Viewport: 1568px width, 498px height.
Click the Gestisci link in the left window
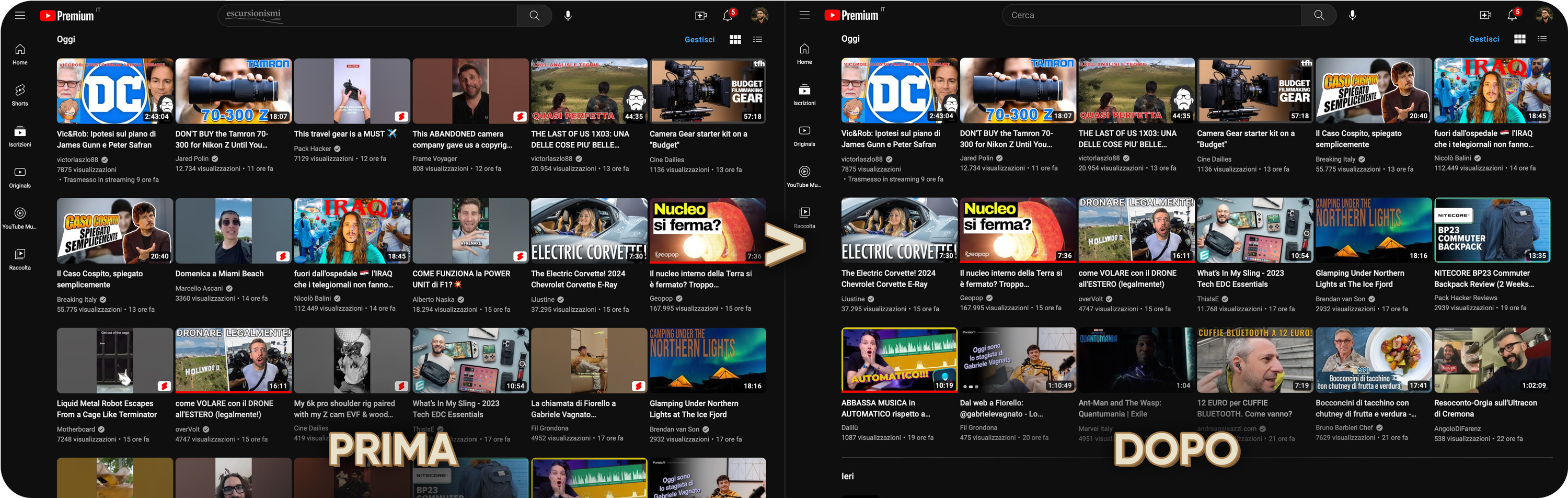pyautogui.click(x=699, y=40)
